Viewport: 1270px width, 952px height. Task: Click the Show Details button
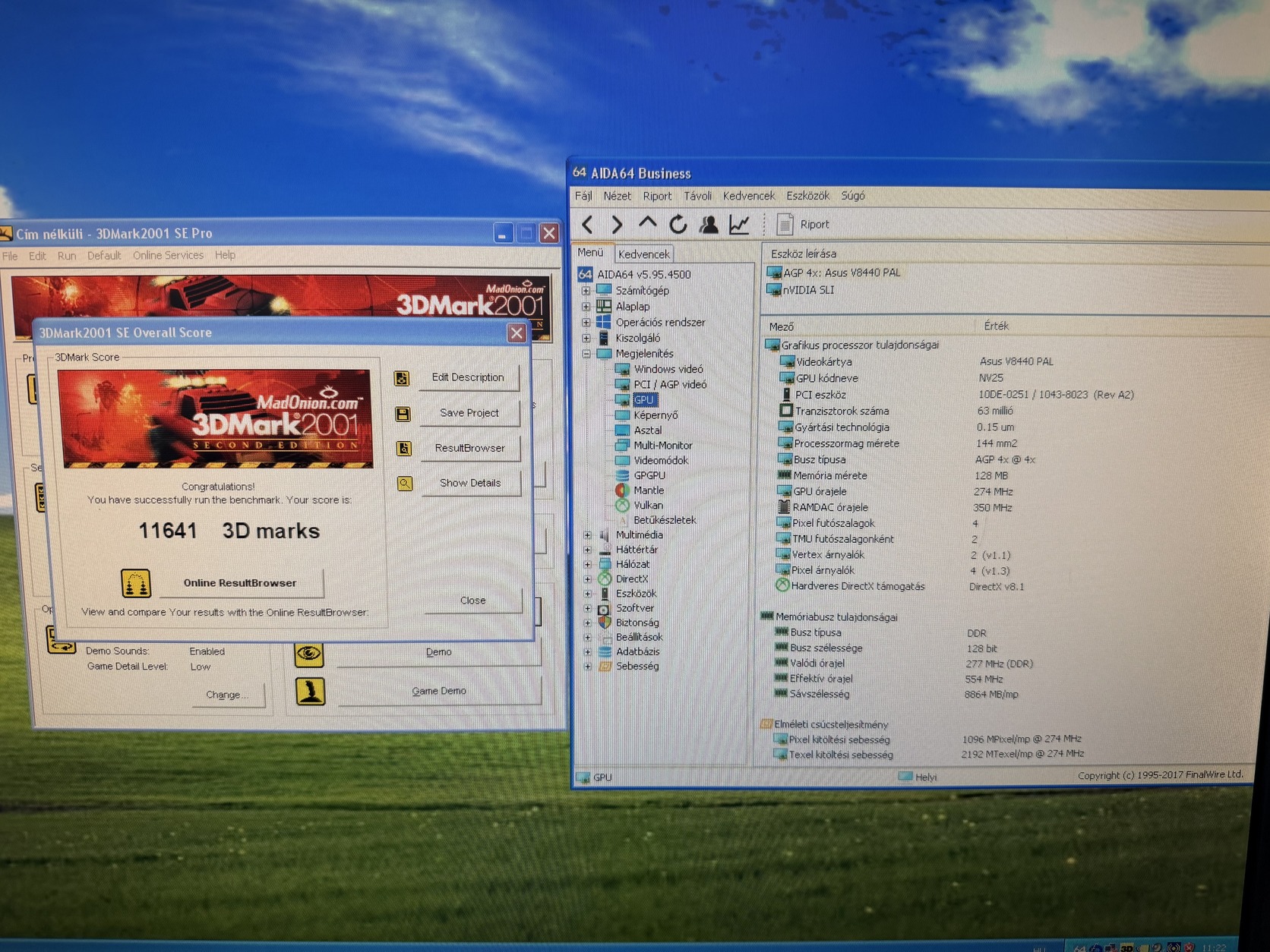470,483
